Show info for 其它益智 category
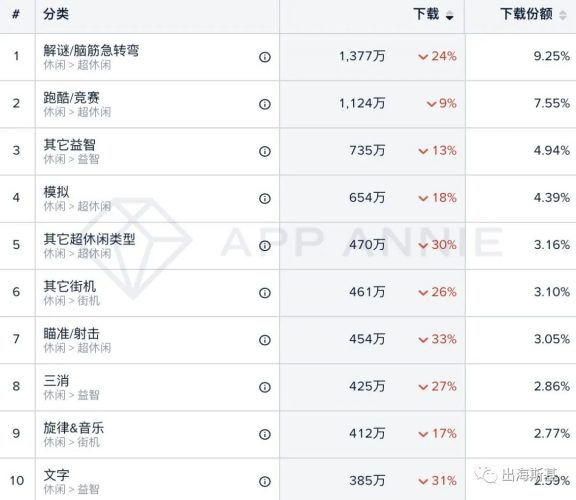 tap(265, 151)
